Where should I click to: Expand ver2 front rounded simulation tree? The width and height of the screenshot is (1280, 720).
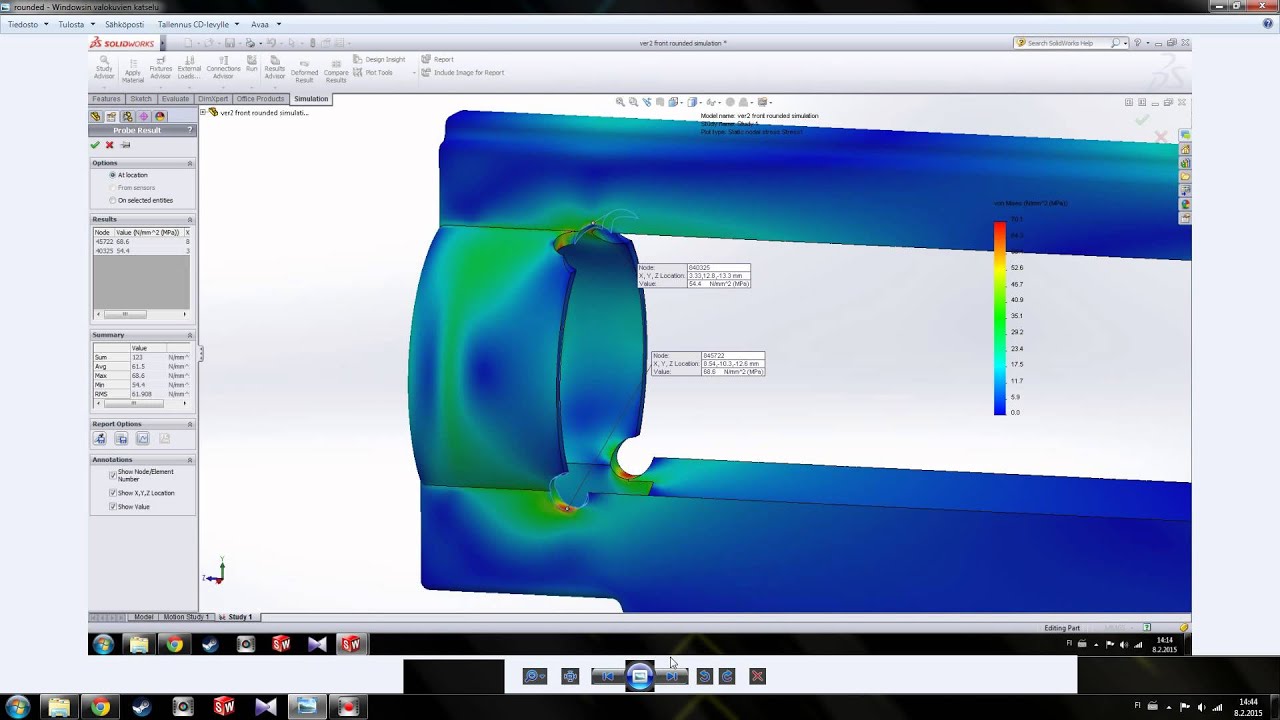click(203, 112)
